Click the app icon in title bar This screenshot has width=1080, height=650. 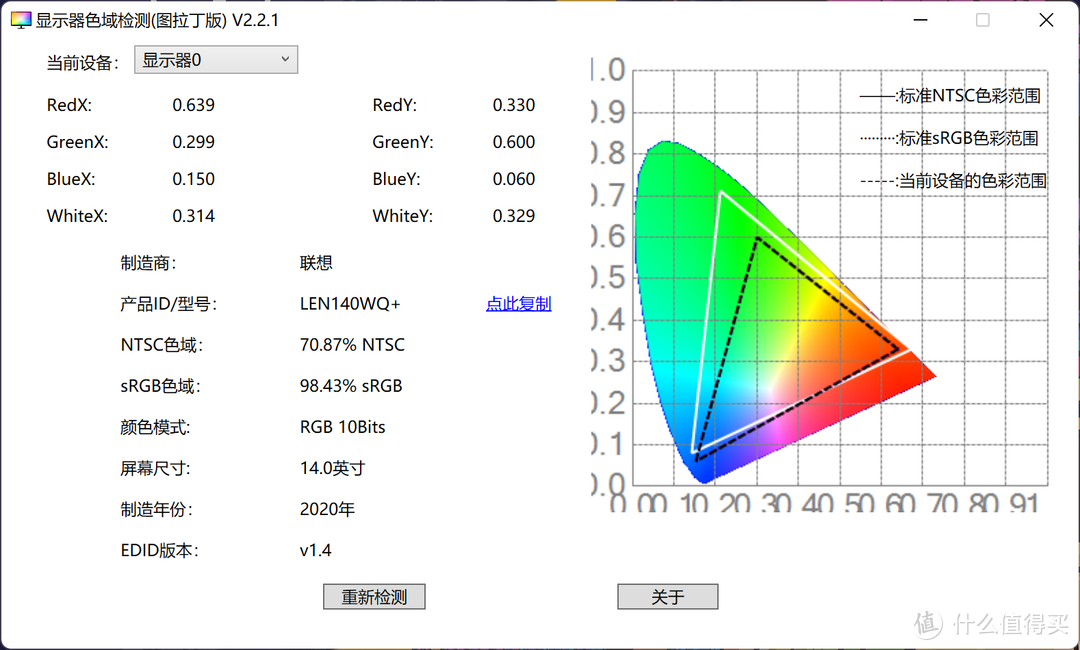pyautogui.click(x=20, y=21)
